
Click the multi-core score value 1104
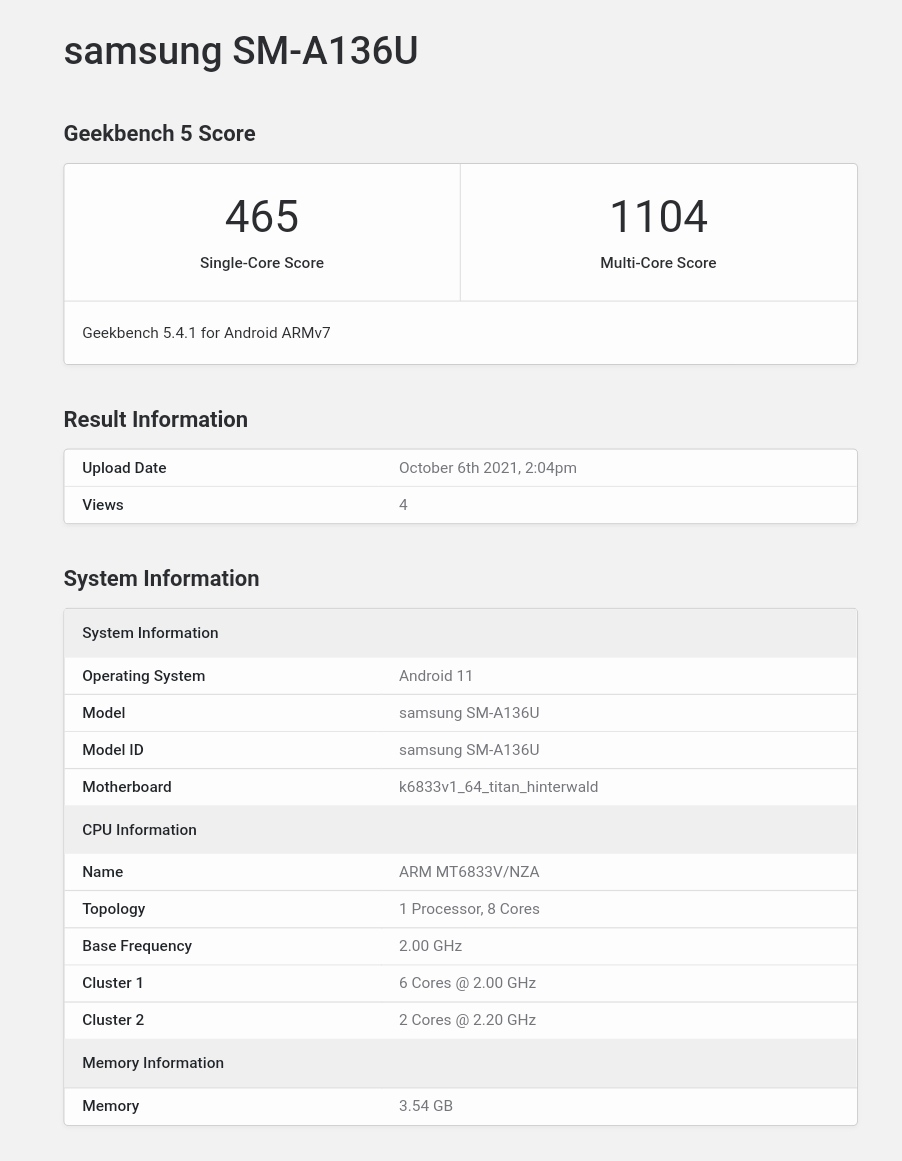(658, 217)
